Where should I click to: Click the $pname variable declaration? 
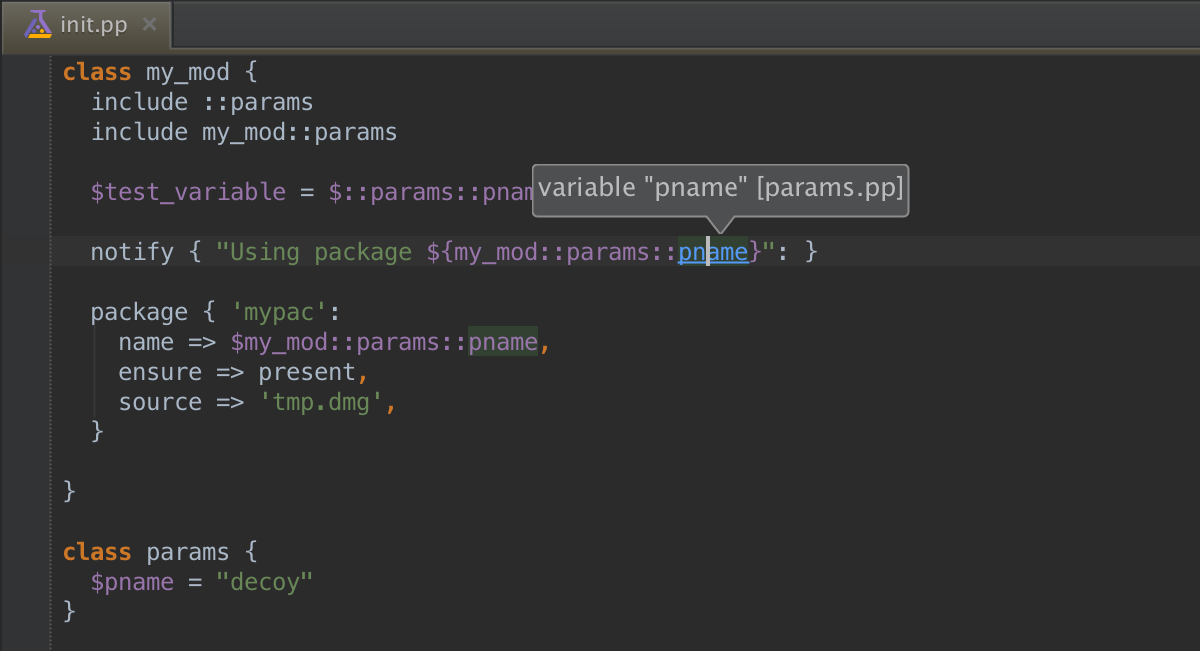tap(132, 582)
